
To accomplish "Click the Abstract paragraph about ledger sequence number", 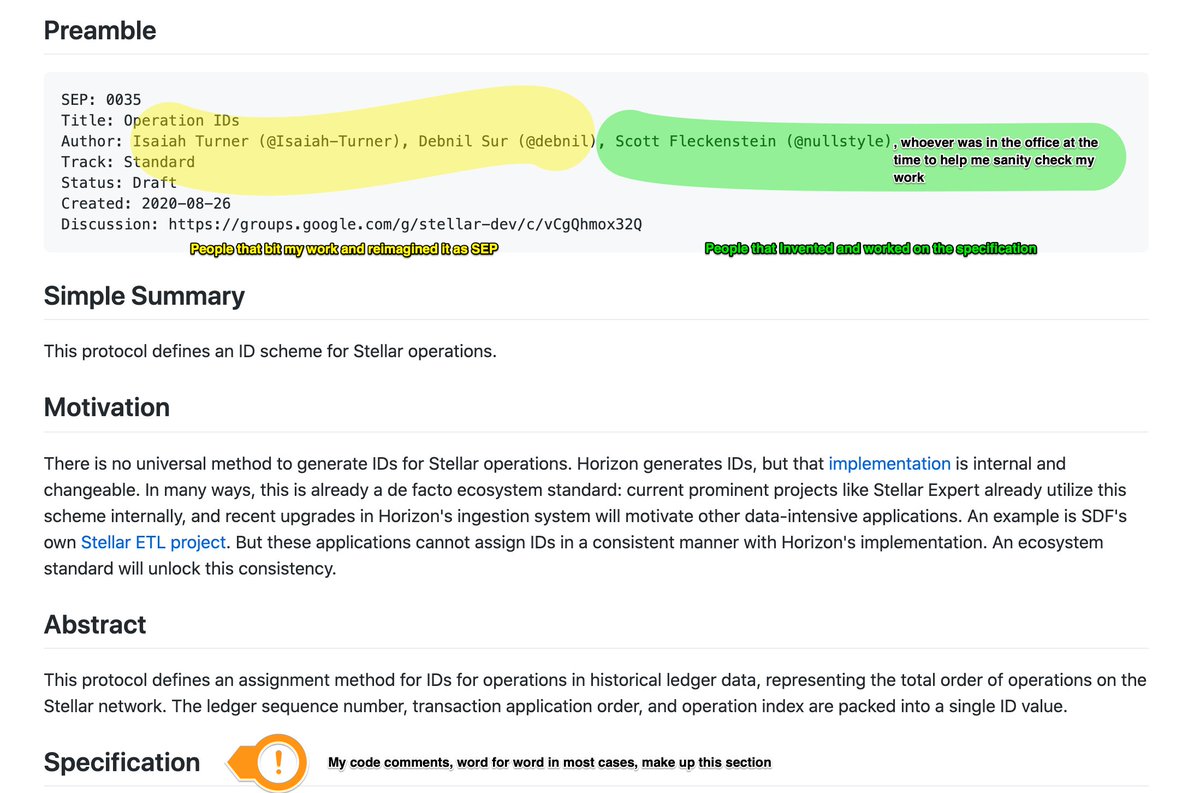I will click(x=595, y=693).
